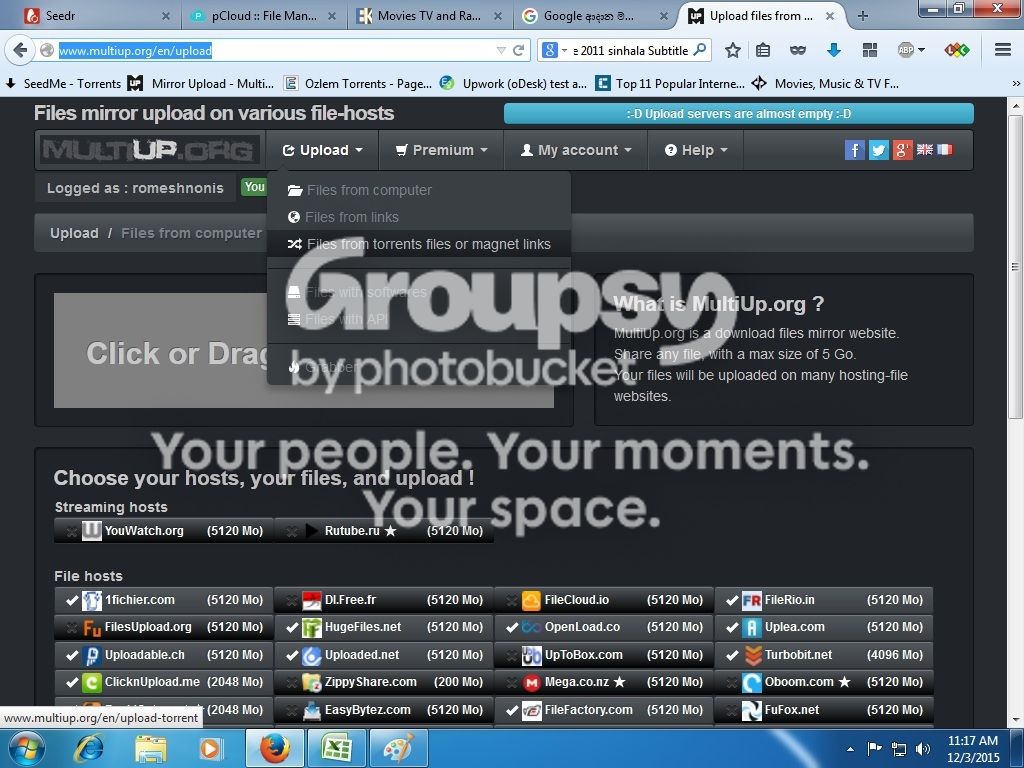Toggle the FileFactory.com host checkbox

tap(512, 710)
